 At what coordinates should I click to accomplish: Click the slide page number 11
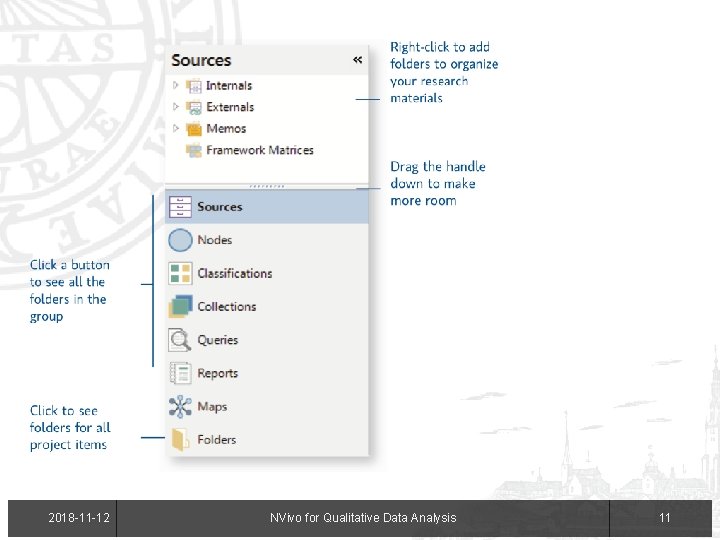click(x=665, y=518)
